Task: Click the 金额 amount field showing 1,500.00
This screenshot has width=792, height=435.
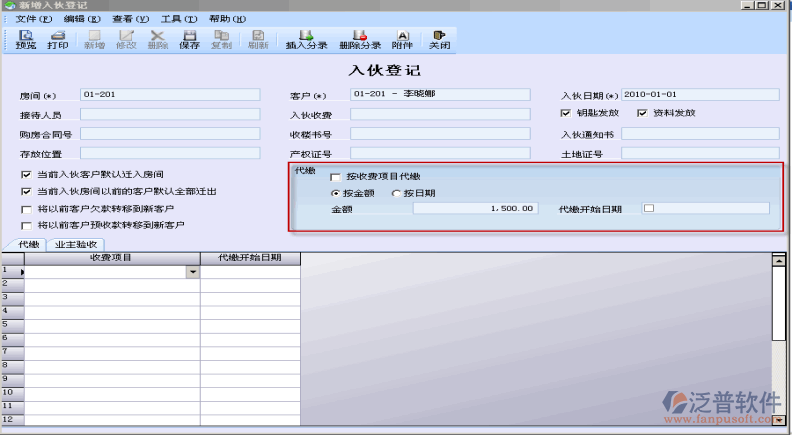Action: (475, 209)
